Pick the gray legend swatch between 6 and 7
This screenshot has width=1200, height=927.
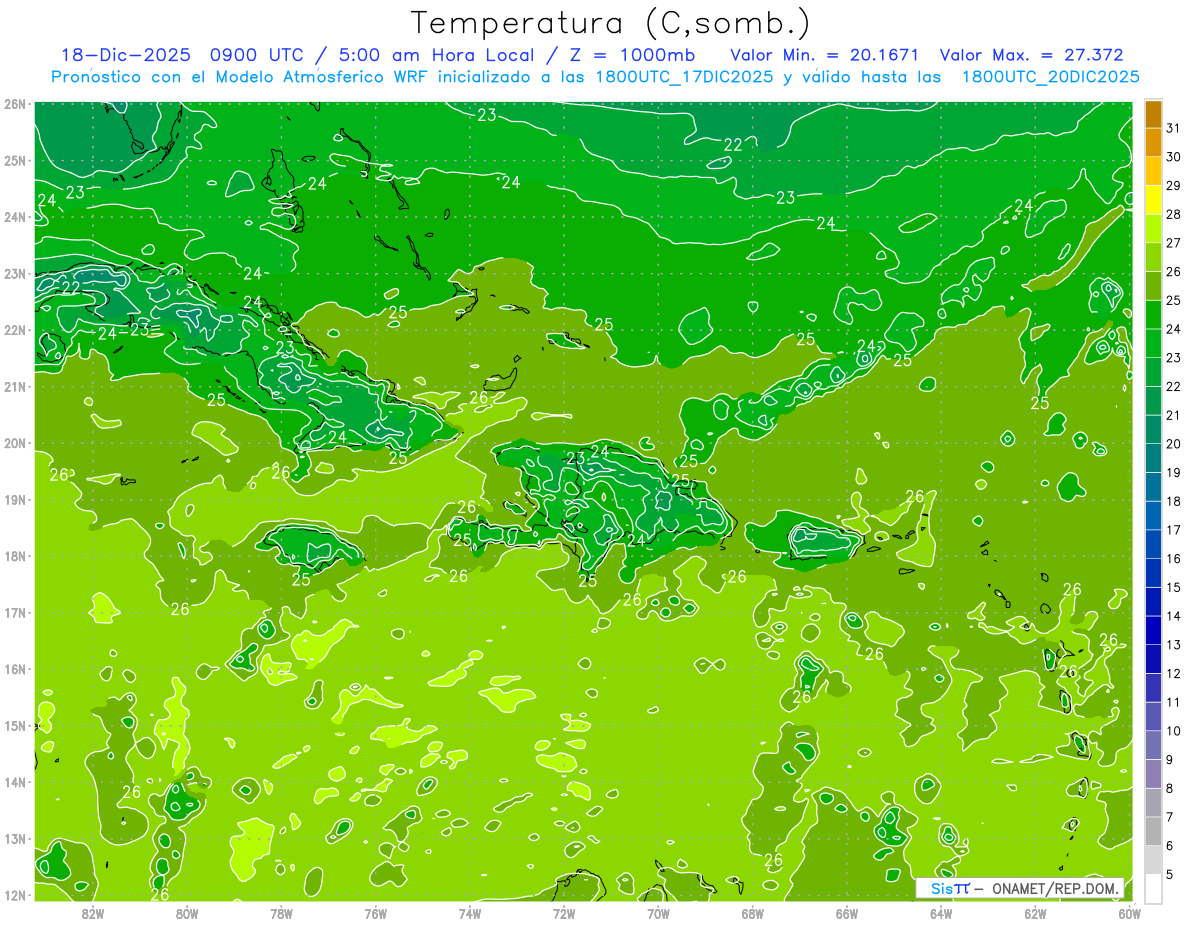point(1153,831)
